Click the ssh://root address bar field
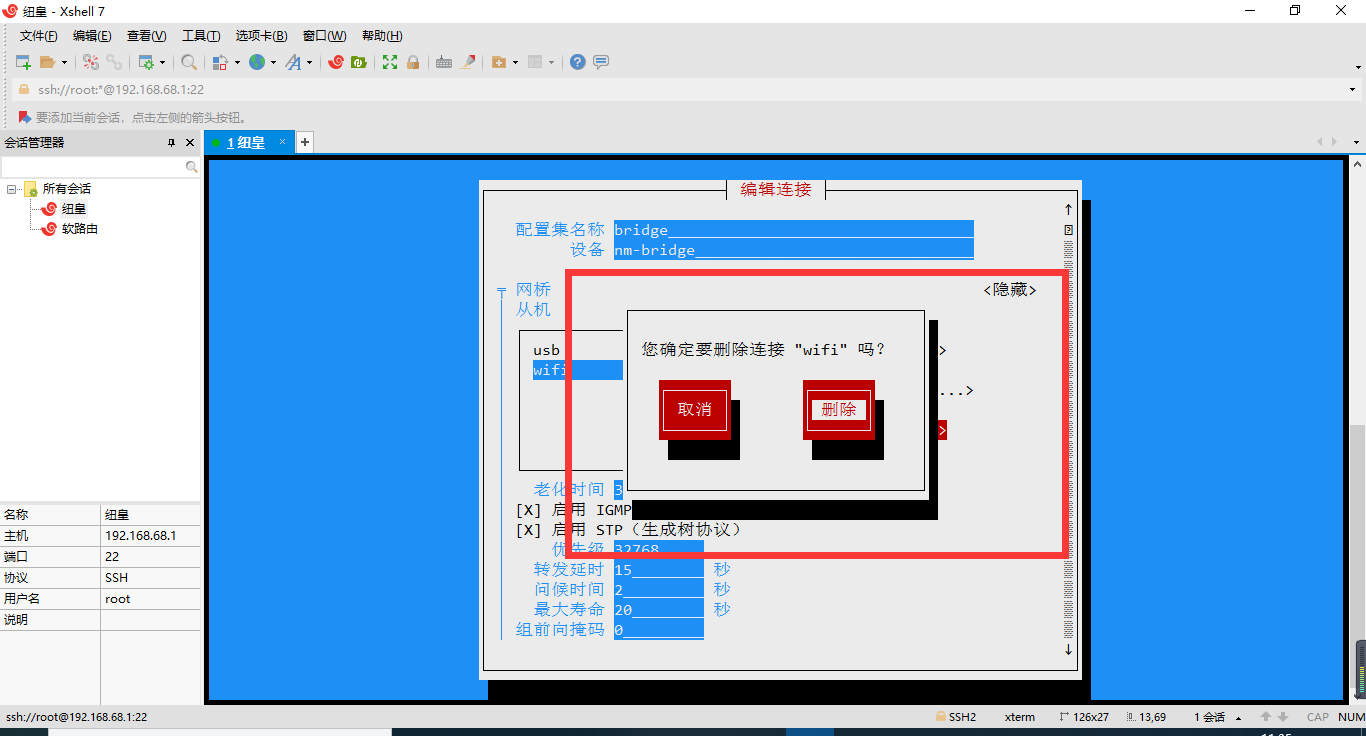 [680, 89]
